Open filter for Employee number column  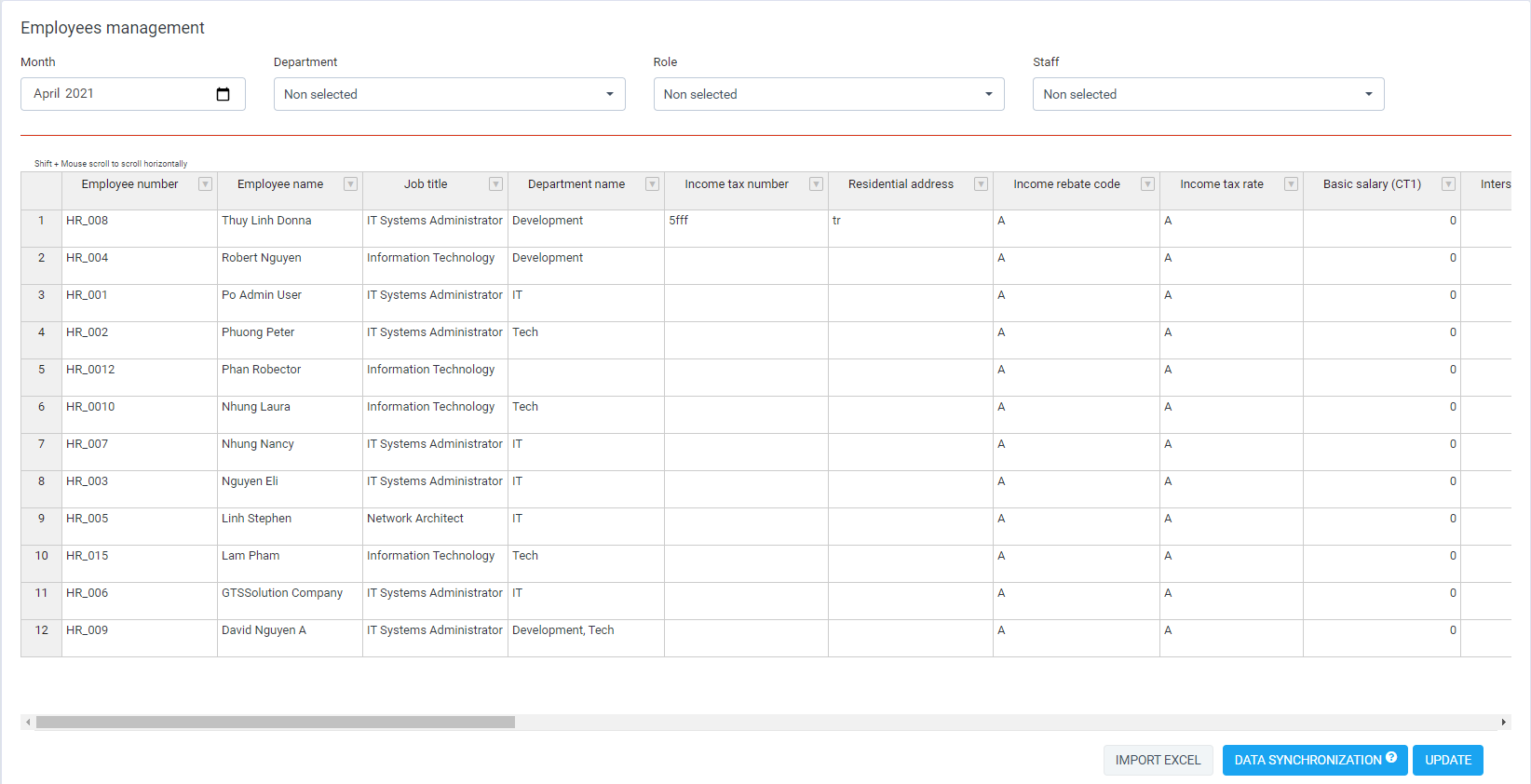pos(205,184)
